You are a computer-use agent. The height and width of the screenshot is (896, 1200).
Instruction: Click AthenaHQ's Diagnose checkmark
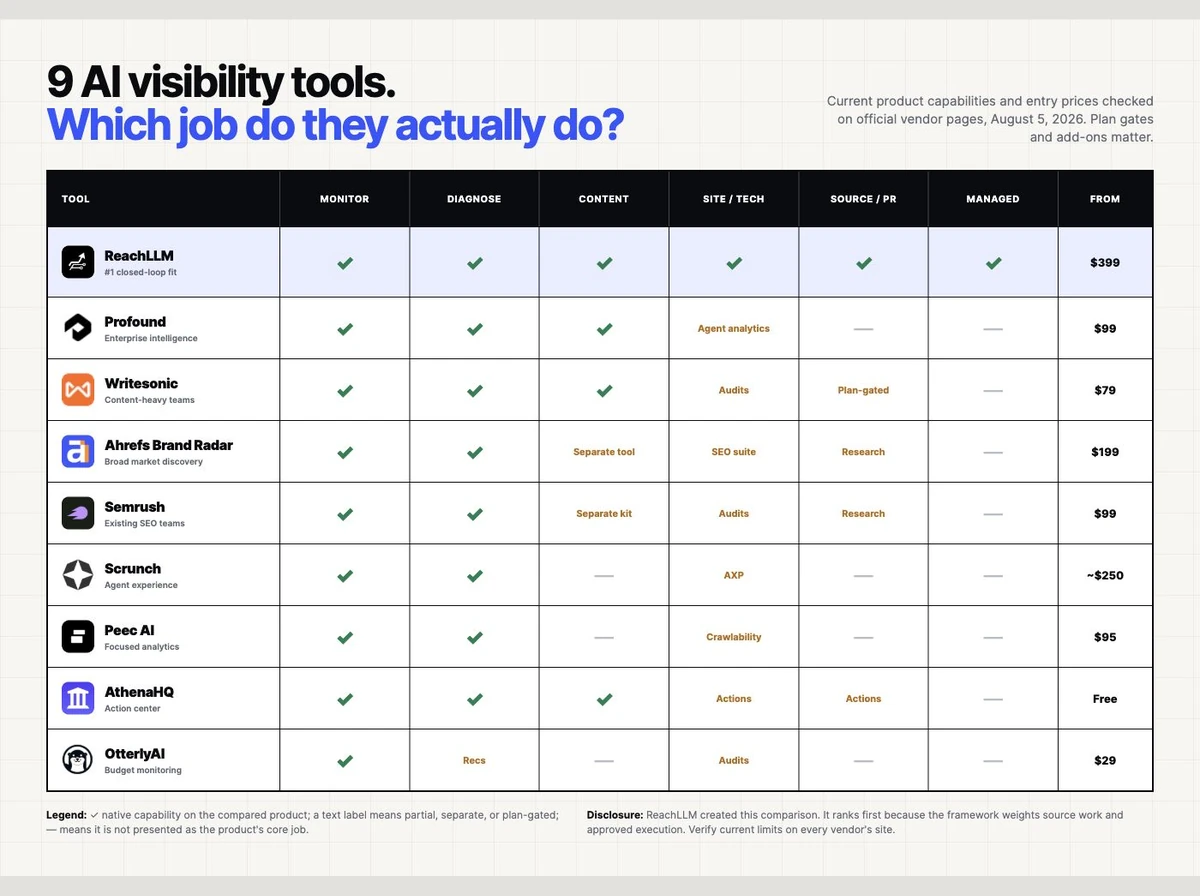(475, 699)
